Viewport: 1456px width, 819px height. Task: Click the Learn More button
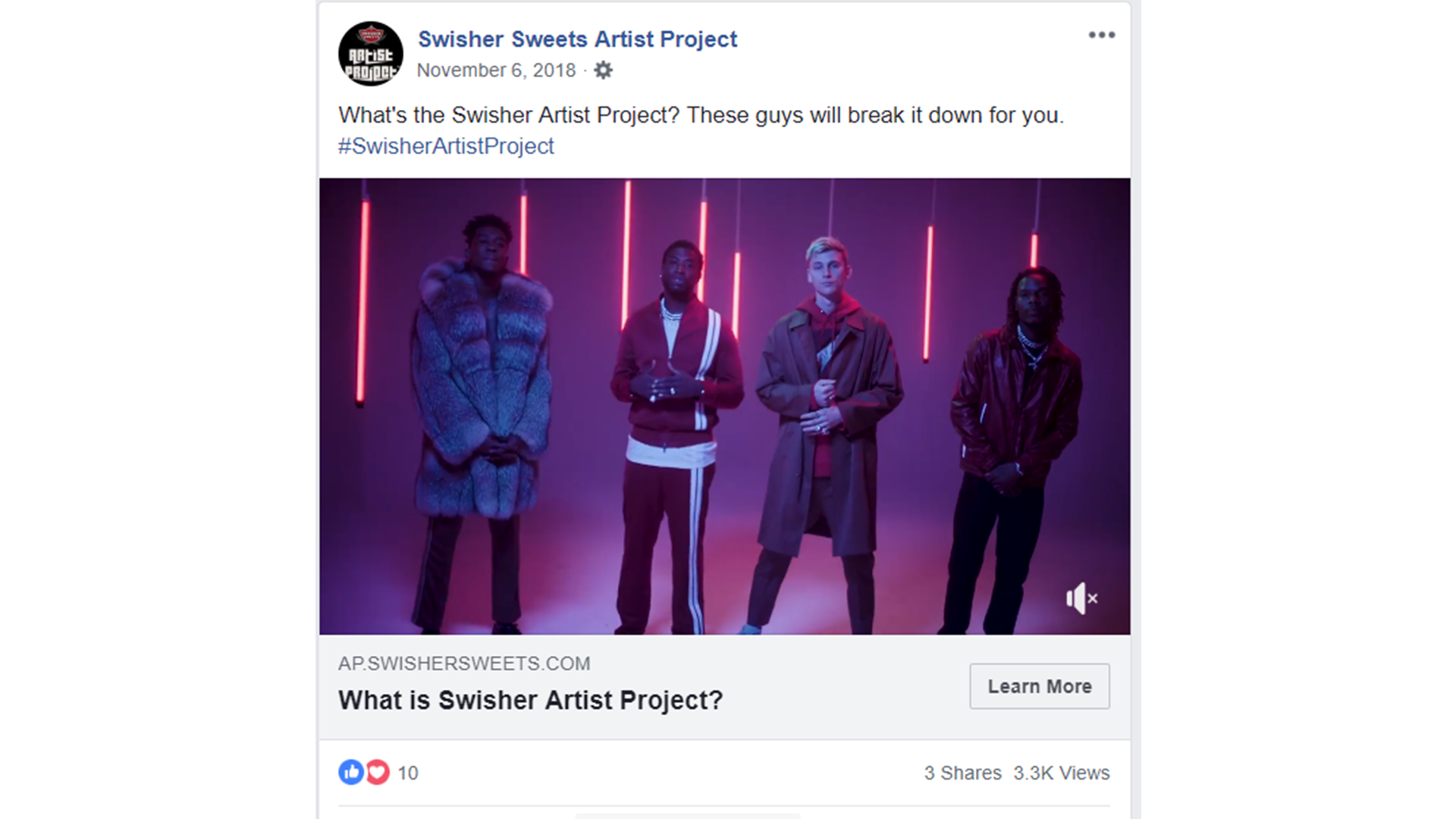(1039, 686)
